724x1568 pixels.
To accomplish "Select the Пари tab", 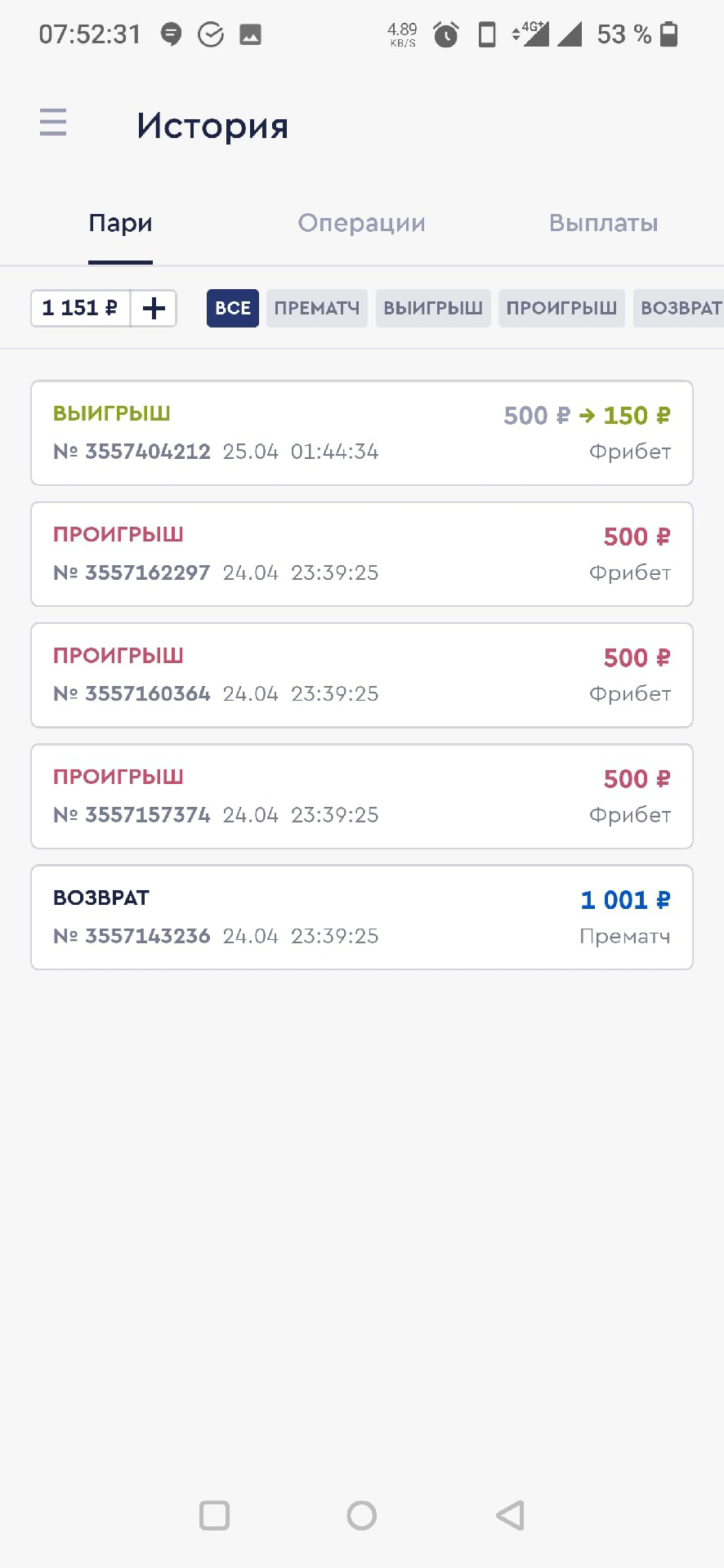I will (120, 223).
